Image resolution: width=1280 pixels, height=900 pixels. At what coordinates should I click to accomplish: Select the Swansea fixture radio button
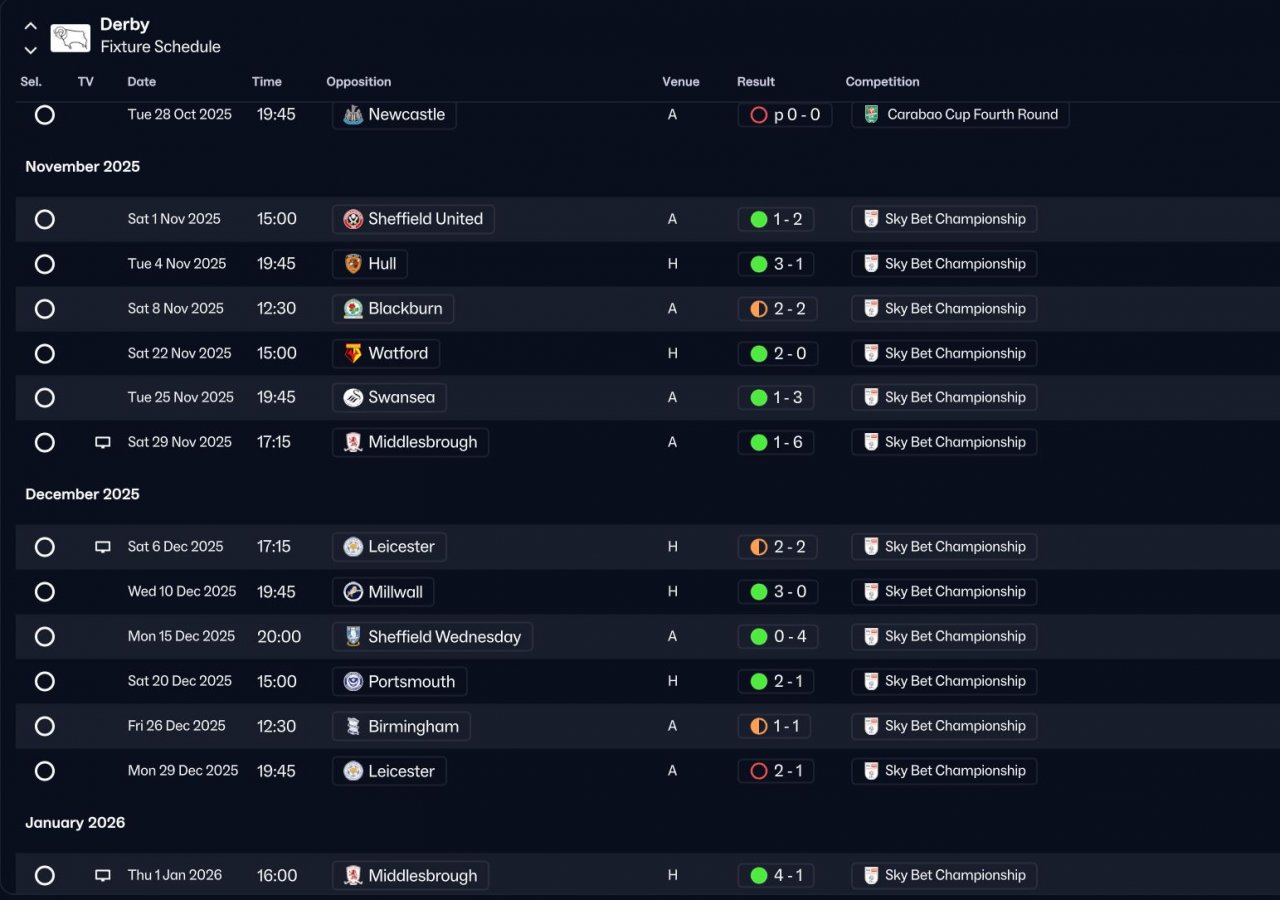[x=44, y=398]
